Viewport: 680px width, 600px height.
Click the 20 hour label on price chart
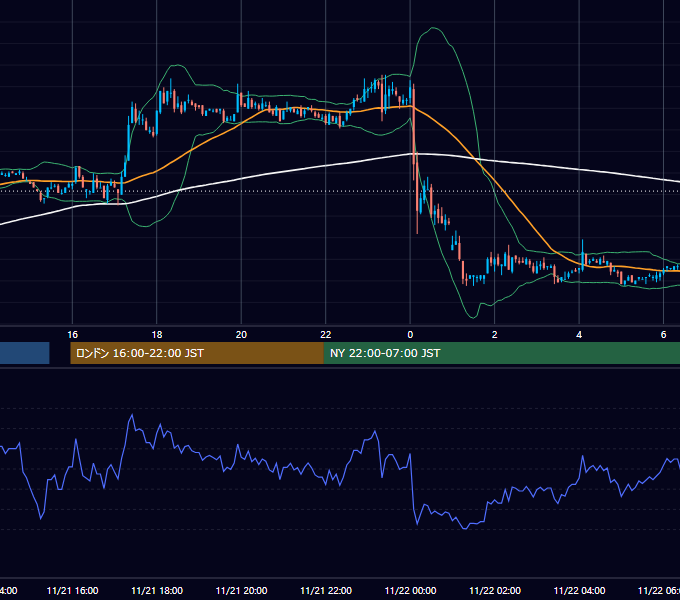pos(241,335)
